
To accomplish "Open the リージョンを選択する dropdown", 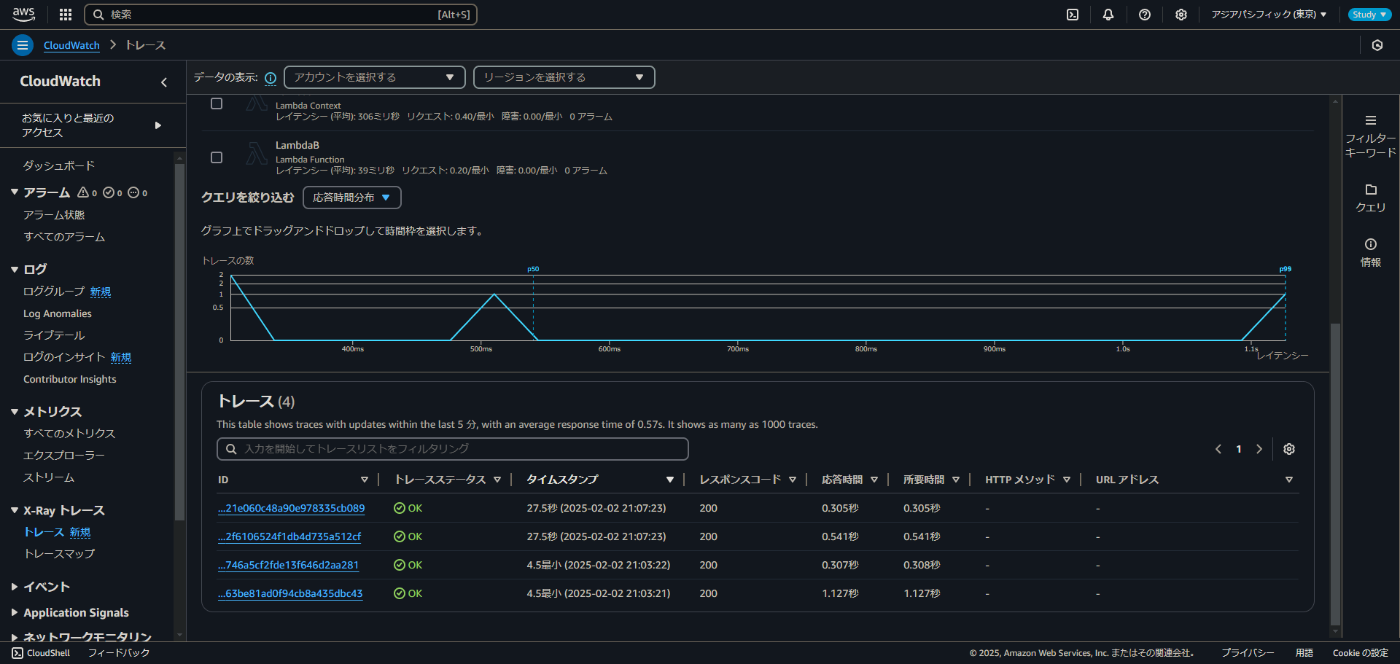I will pos(564,77).
